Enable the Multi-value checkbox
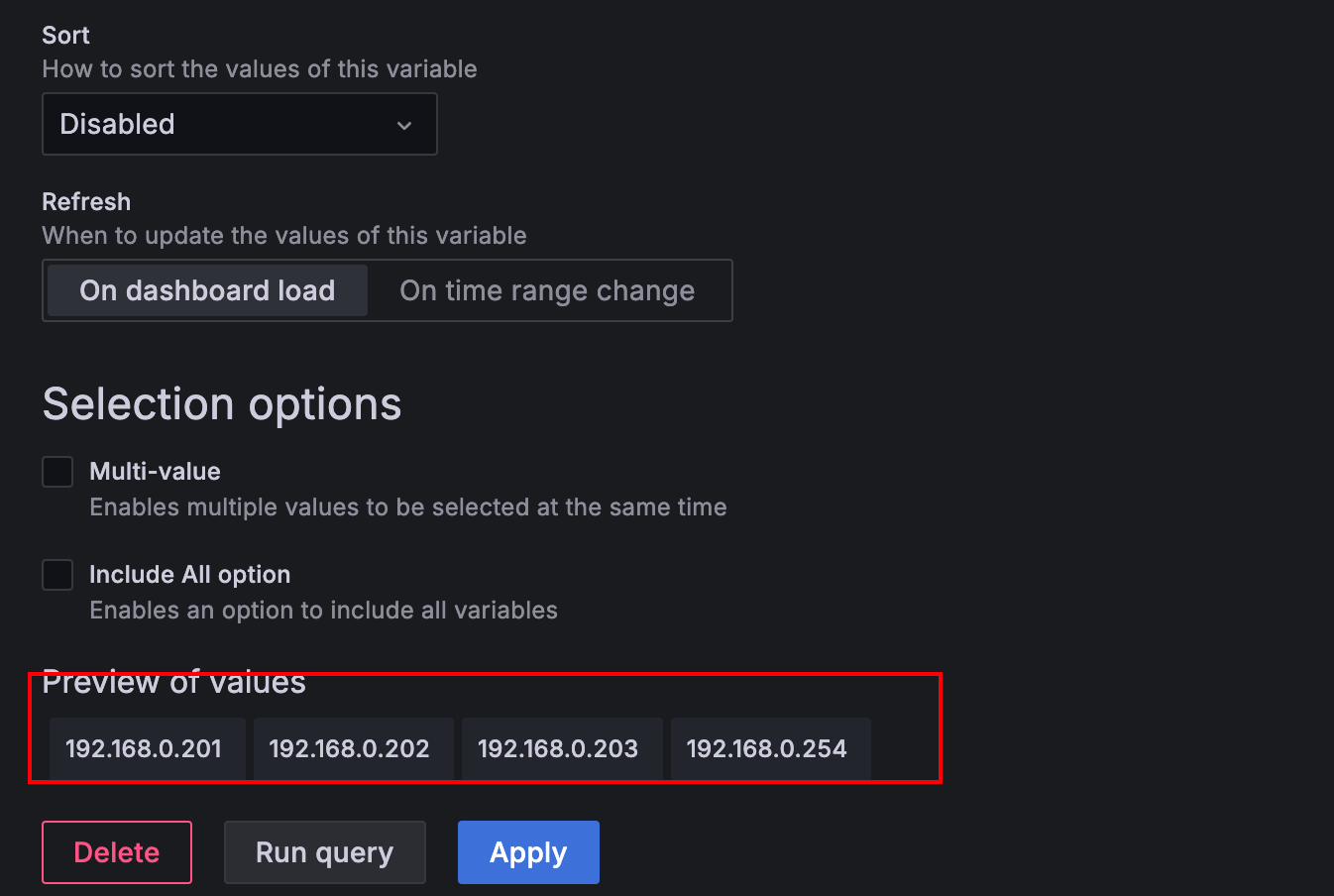 [x=57, y=472]
